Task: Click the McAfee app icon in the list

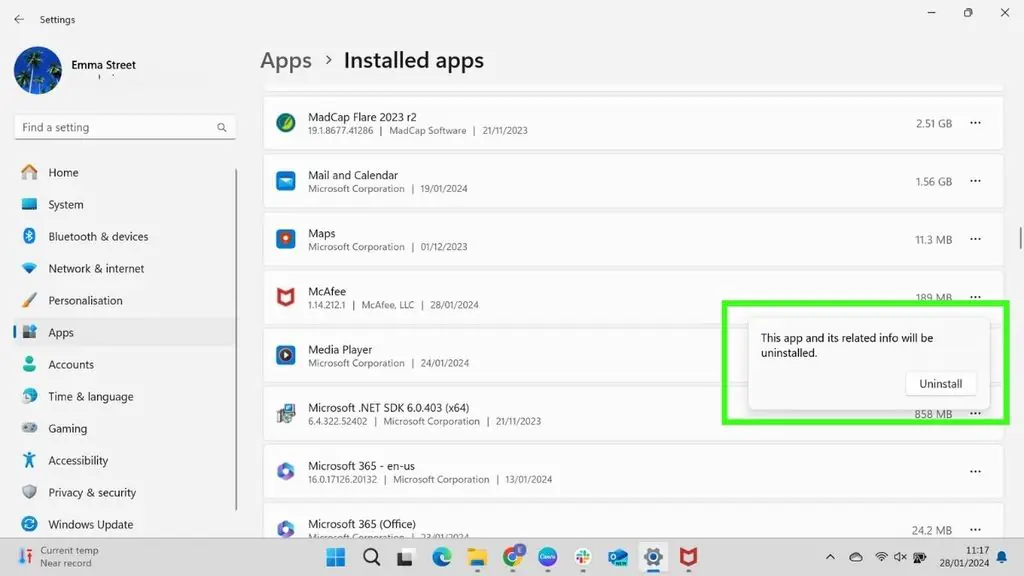Action: tap(286, 298)
